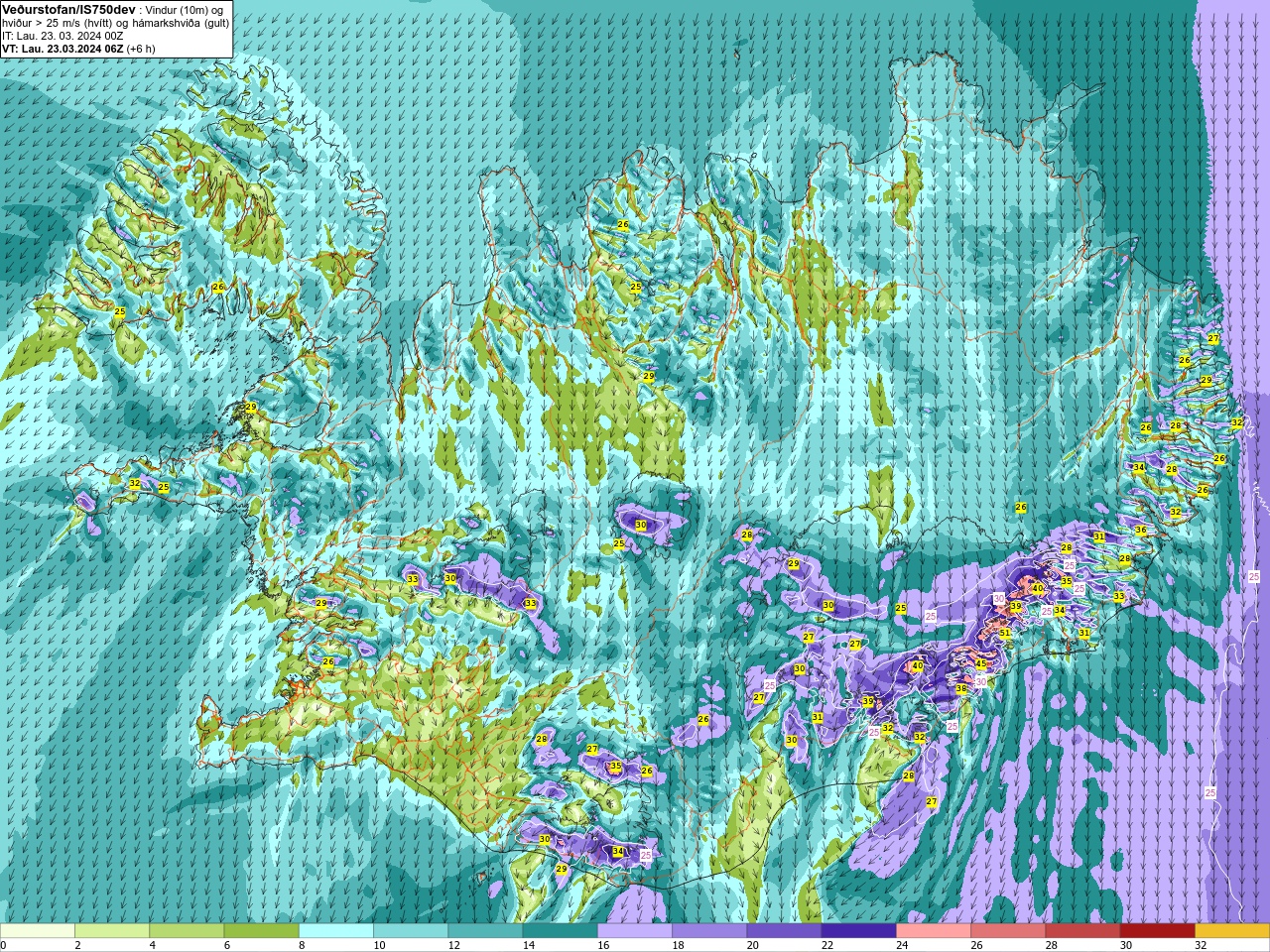Select the '24' tick label on the legend
The width and height of the screenshot is (1270, 952).
click(903, 945)
